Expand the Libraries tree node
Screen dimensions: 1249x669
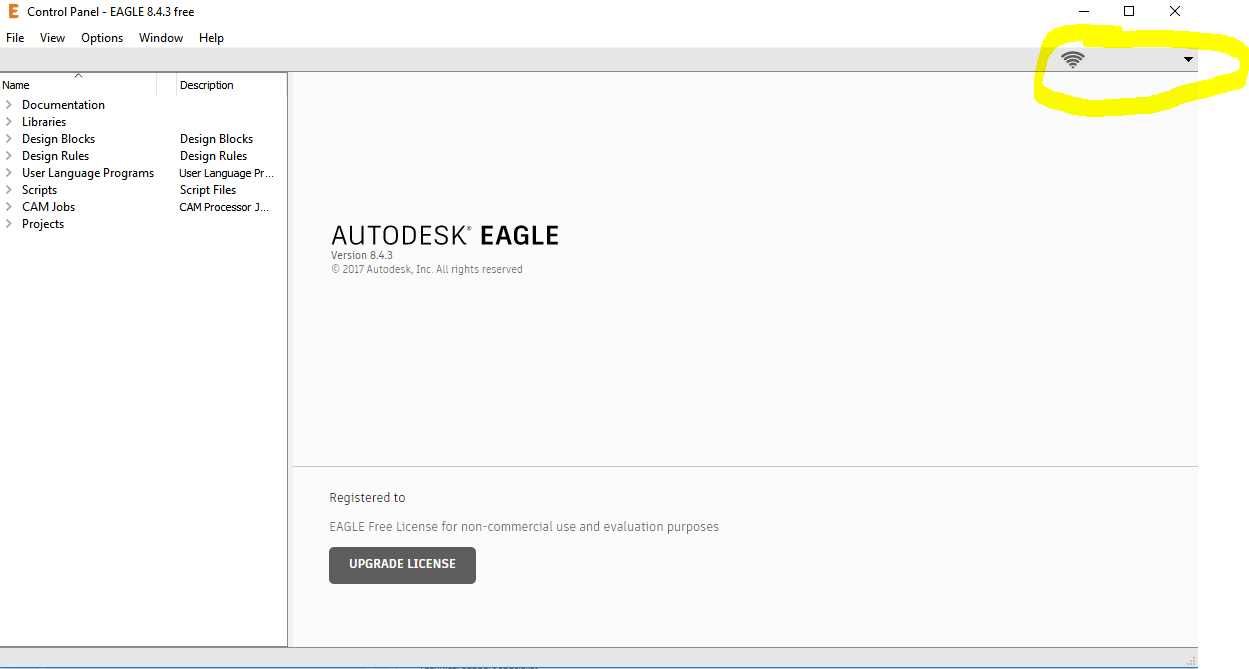coord(9,122)
